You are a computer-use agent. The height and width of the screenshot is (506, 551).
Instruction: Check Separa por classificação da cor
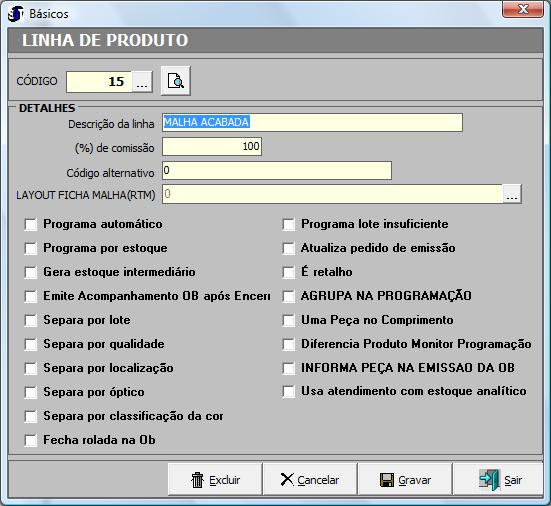[x=31, y=416]
